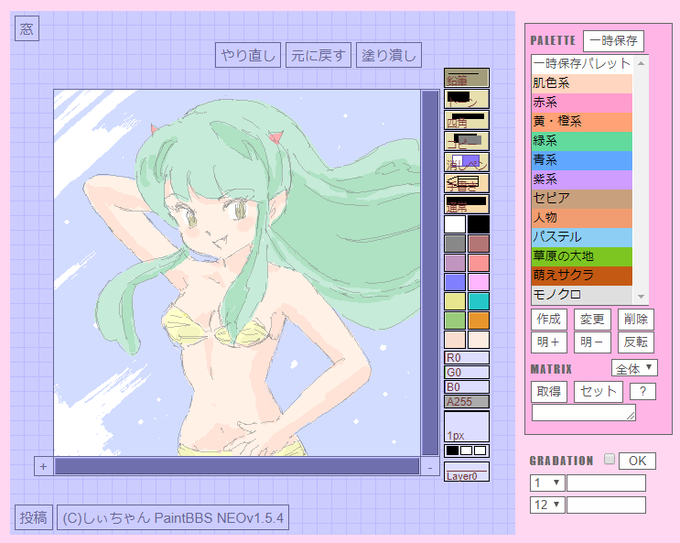Image resolution: width=680 pixels, height=543 pixels.
Task: Click the G0 green value slider
Action: 467,372
